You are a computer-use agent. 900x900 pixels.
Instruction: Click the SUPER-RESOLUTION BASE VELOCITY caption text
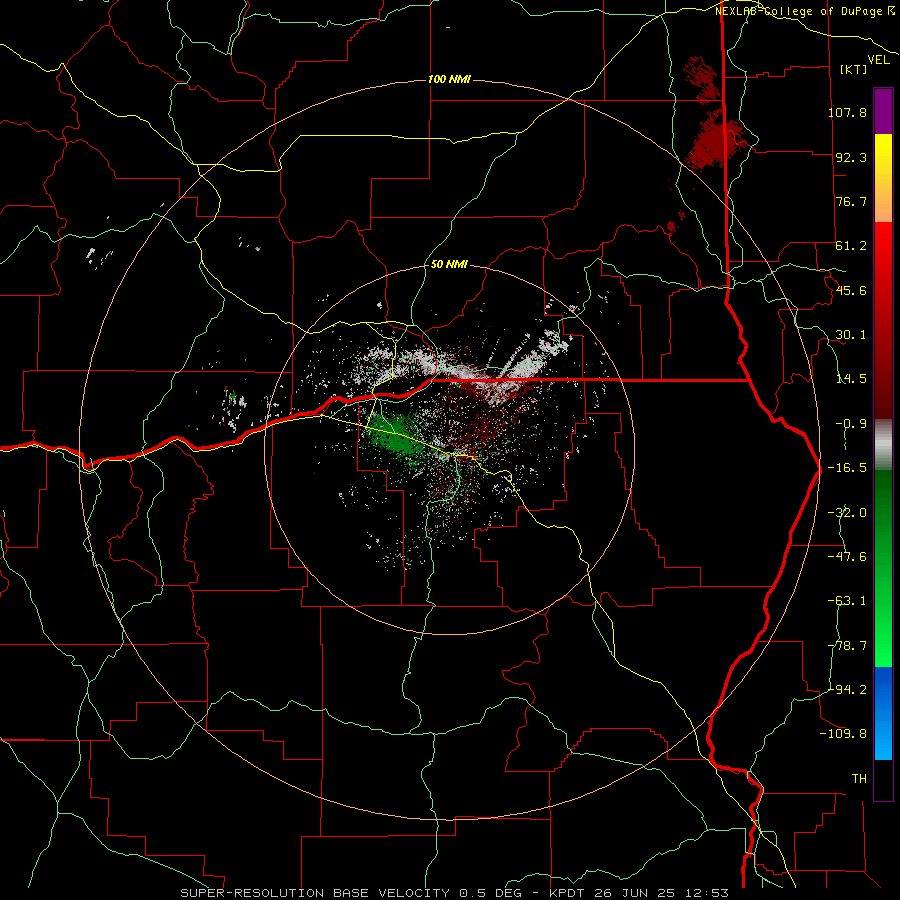[318, 893]
